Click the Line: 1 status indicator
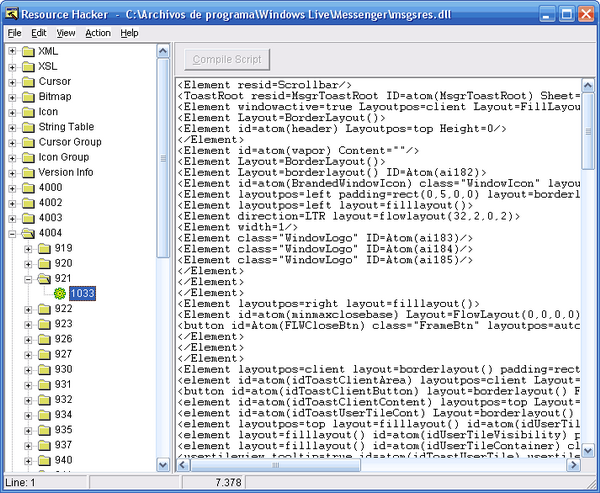 pos(20,483)
